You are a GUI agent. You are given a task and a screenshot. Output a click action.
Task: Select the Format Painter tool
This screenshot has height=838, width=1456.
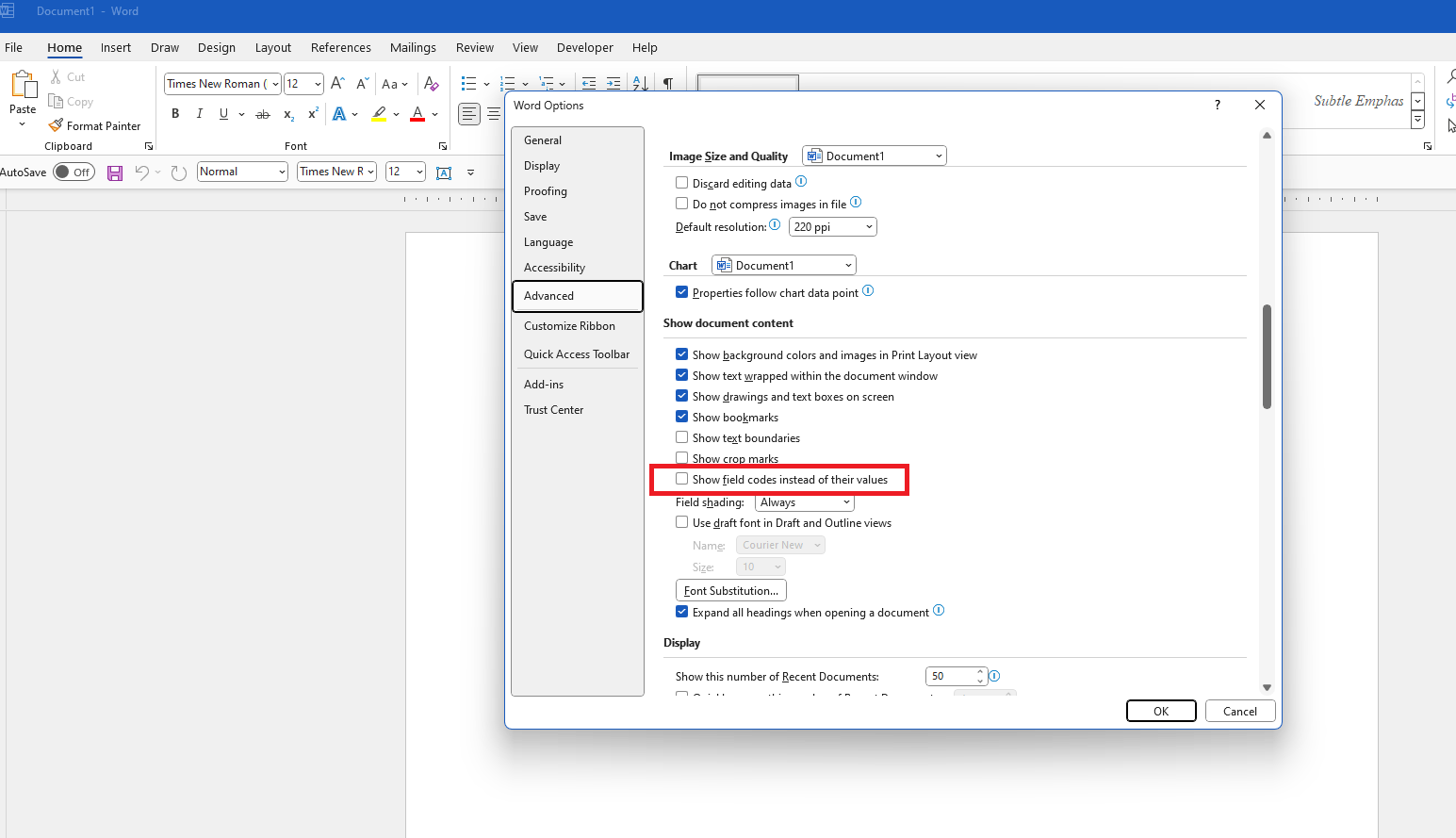95,125
